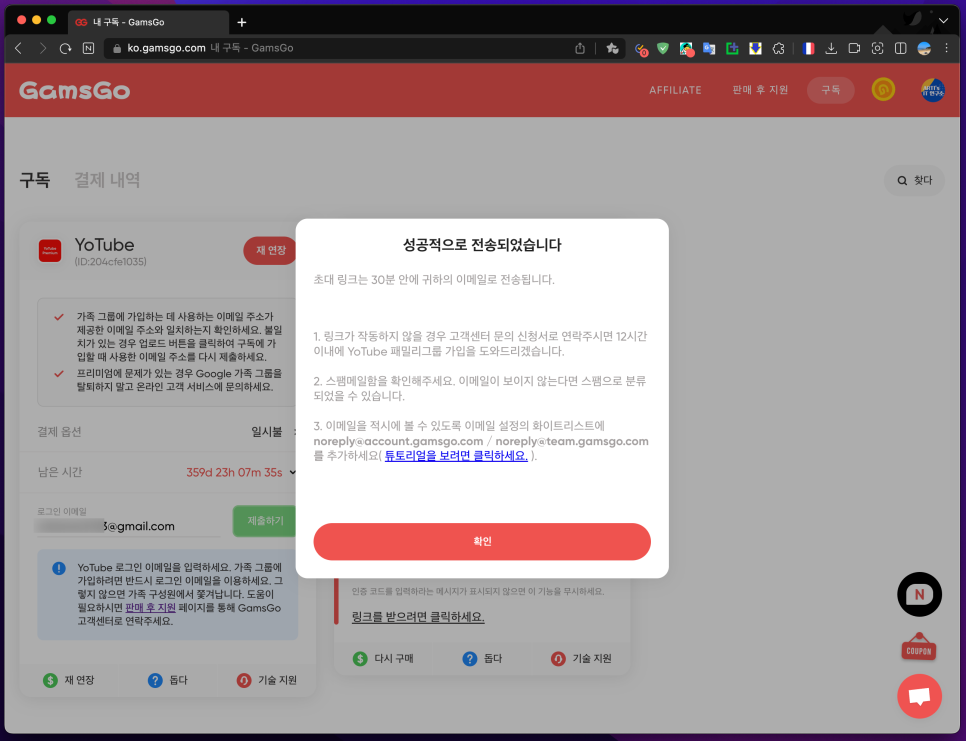This screenshot has height=741, width=966.
Task: Click noreply@account.gamsgo.com text in dialog
Action: coord(398,441)
